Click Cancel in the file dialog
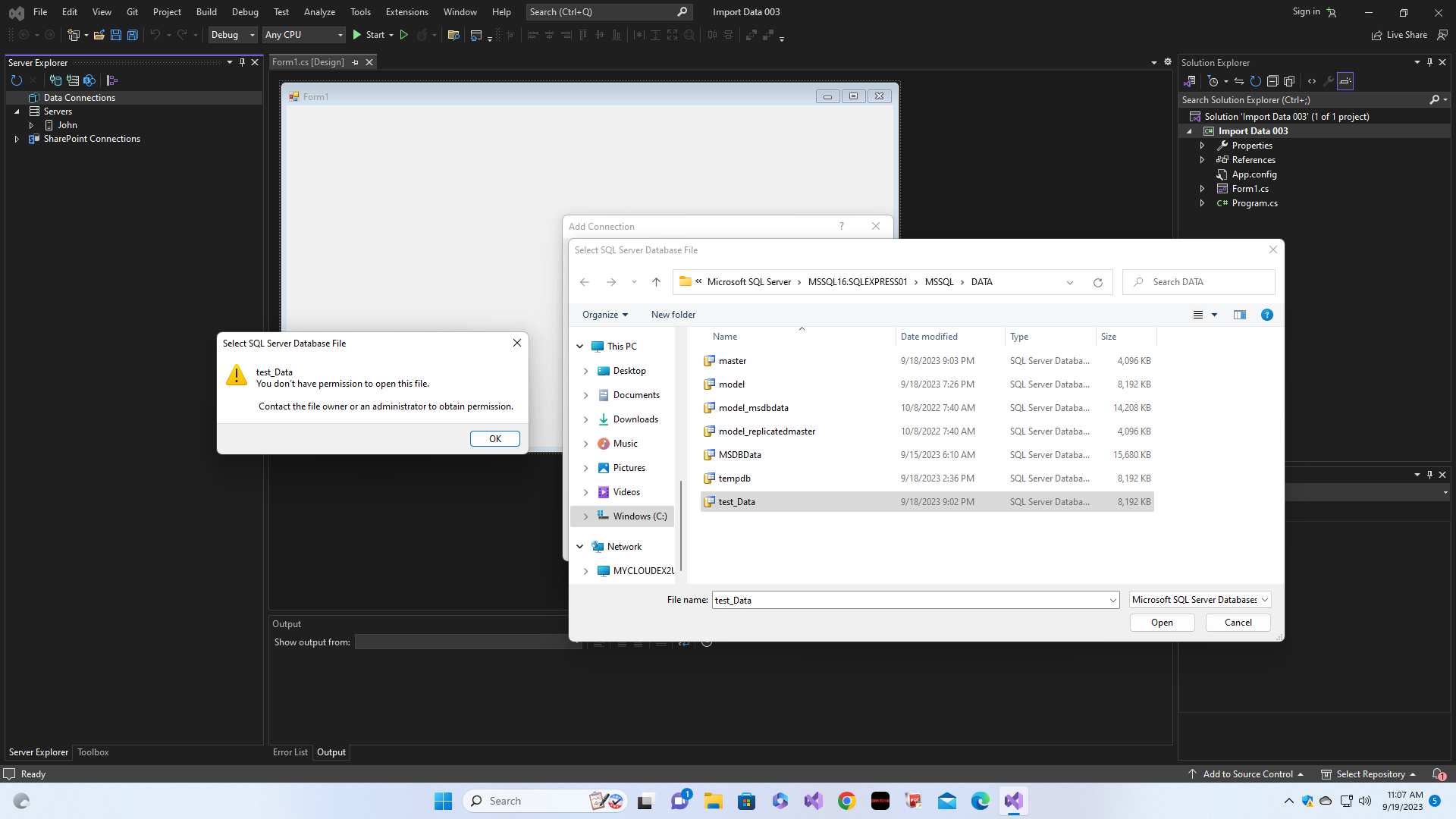Image resolution: width=1456 pixels, height=819 pixels. pos(1238,623)
